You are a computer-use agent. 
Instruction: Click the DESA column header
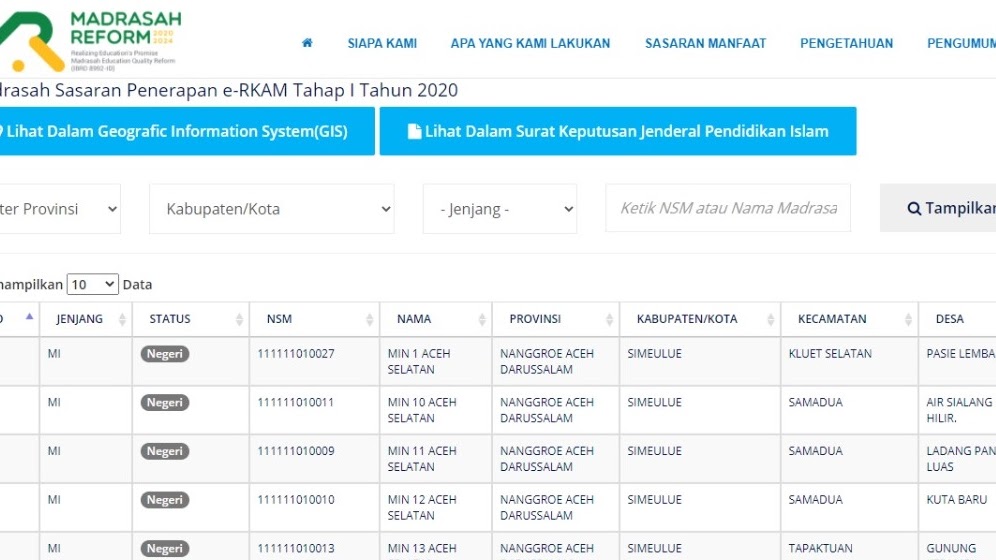[x=957, y=319]
